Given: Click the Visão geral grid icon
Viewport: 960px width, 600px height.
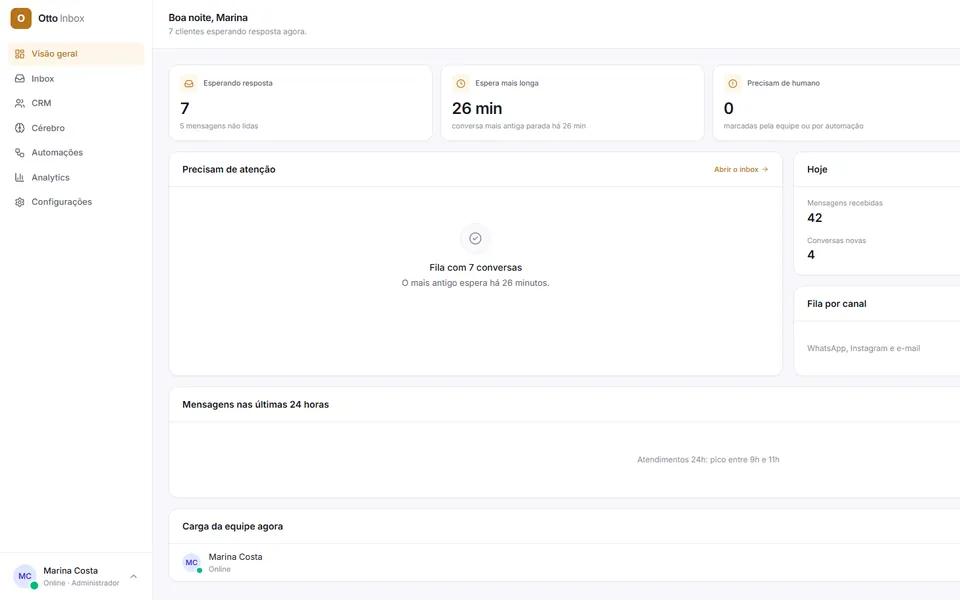Looking at the screenshot, I should point(20,54).
